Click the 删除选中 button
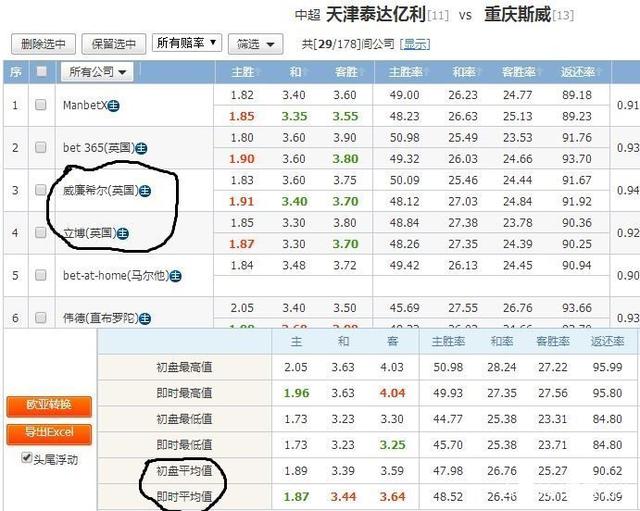Image resolution: width=640 pixels, height=511 pixels. coord(43,44)
